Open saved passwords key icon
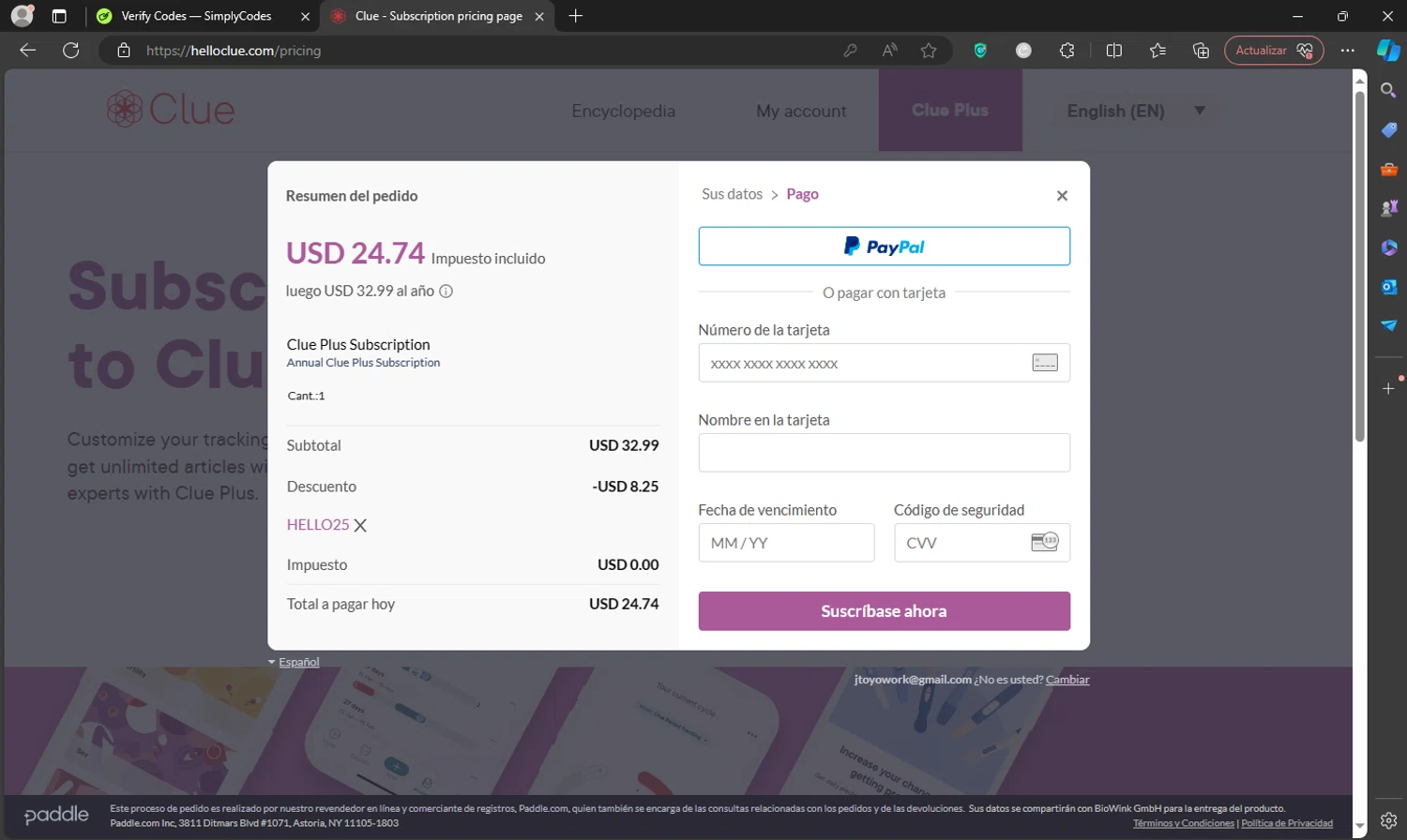Screen dimensions: 1407x840 pos(850,51)
